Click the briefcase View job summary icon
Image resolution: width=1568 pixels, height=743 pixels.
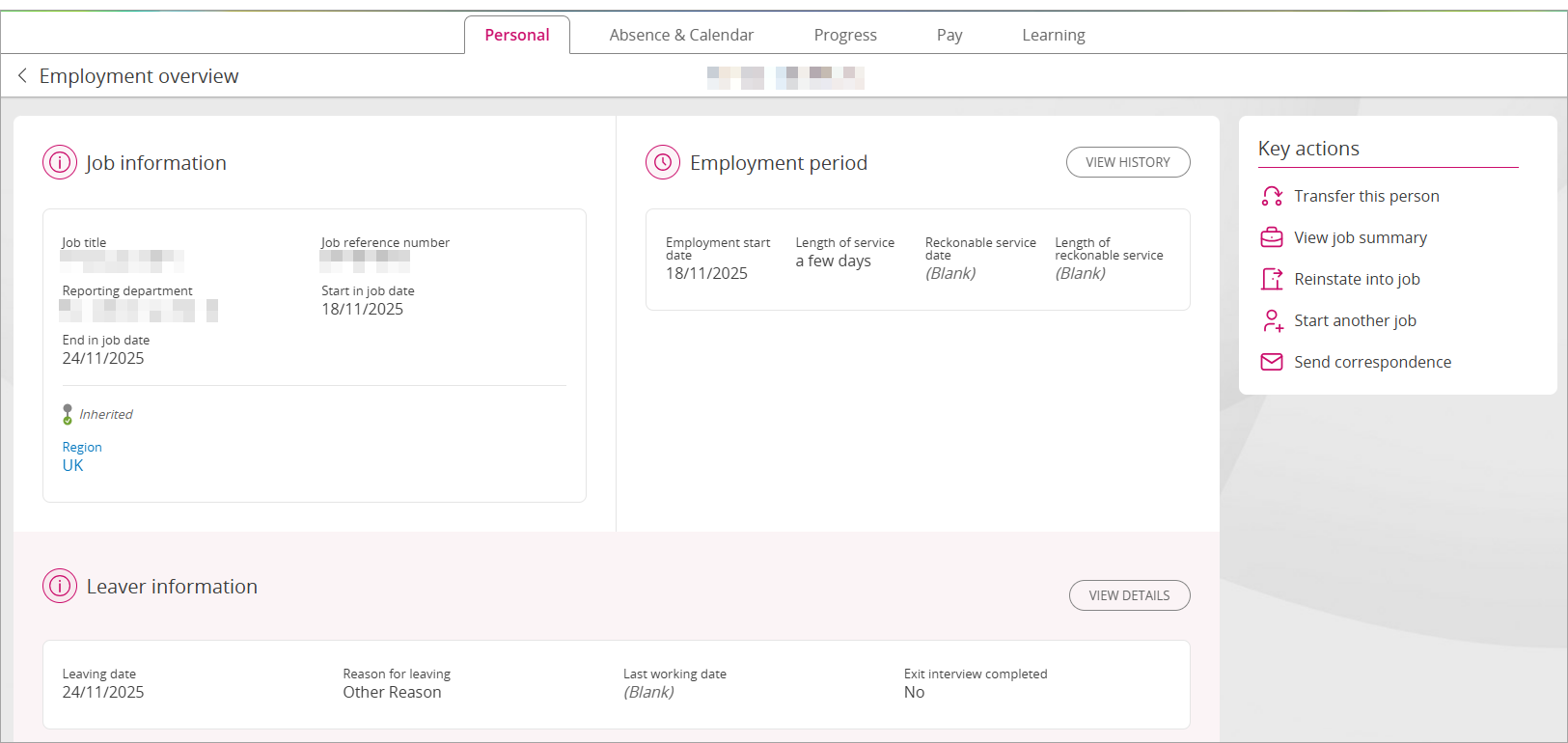tap(1272, 237)
